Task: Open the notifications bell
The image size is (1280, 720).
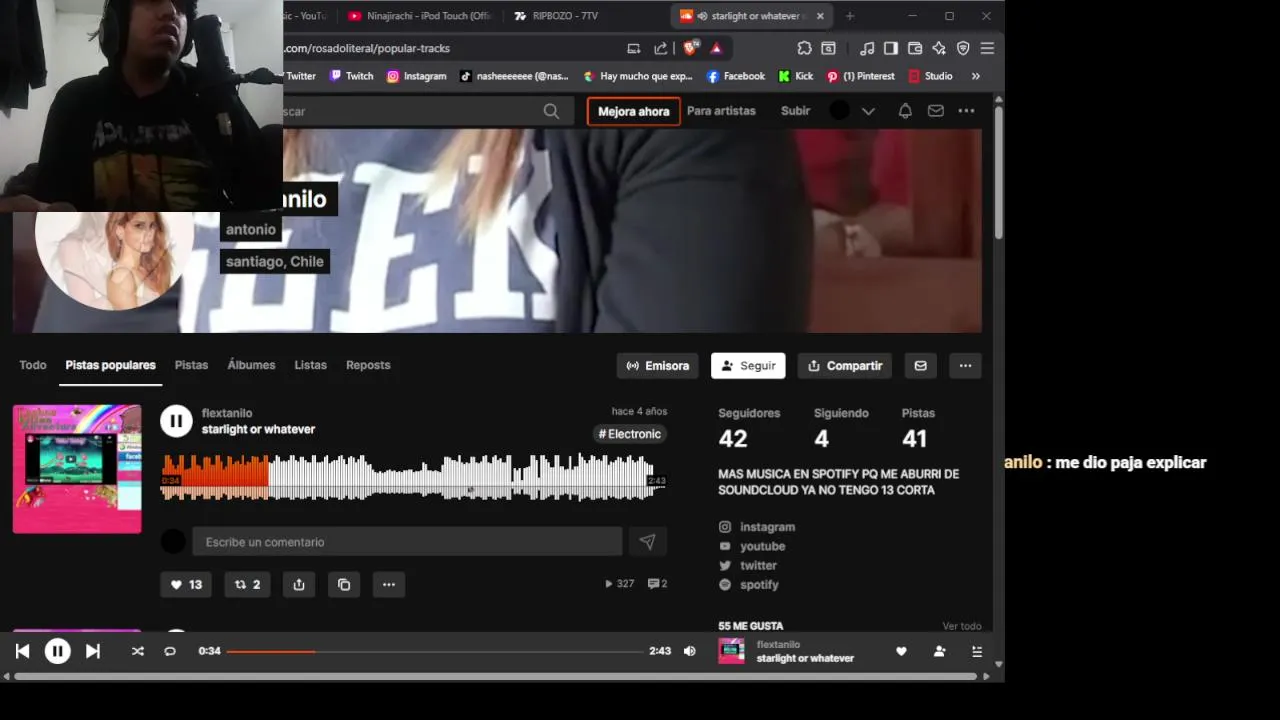Action: click(x=905, y=111)
